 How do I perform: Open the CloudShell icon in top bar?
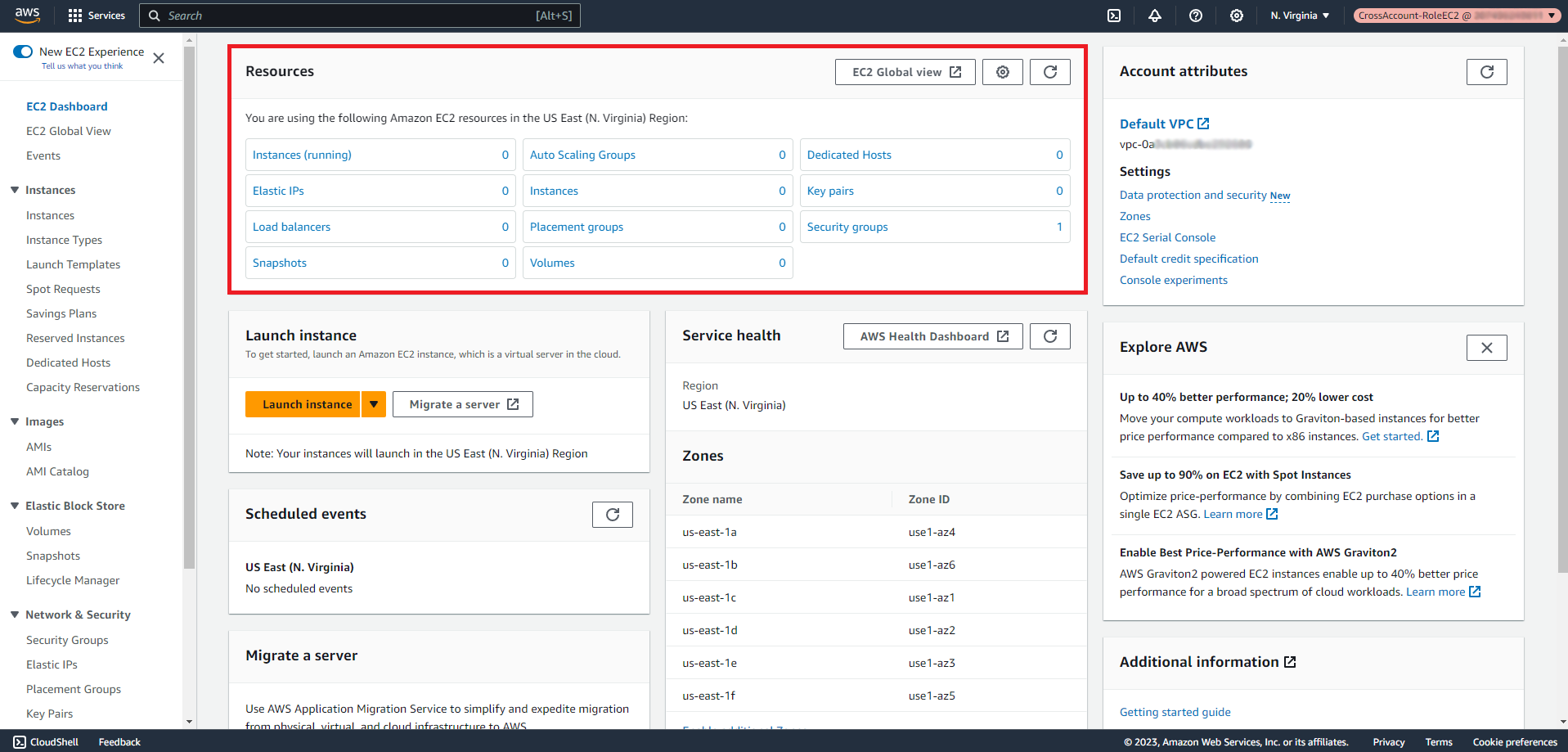point(1113,16)
